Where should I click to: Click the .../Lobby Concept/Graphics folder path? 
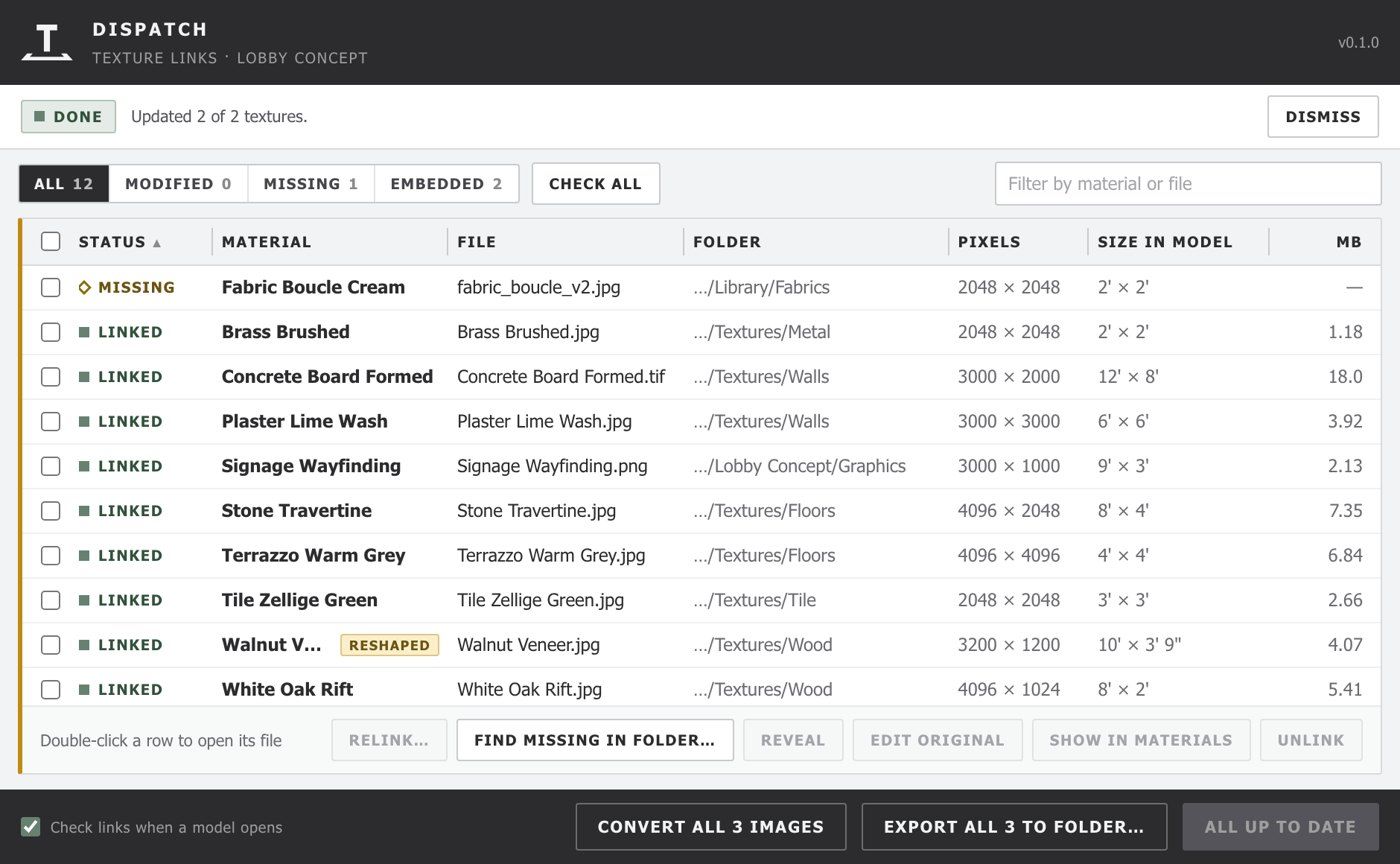pos(800,466)
